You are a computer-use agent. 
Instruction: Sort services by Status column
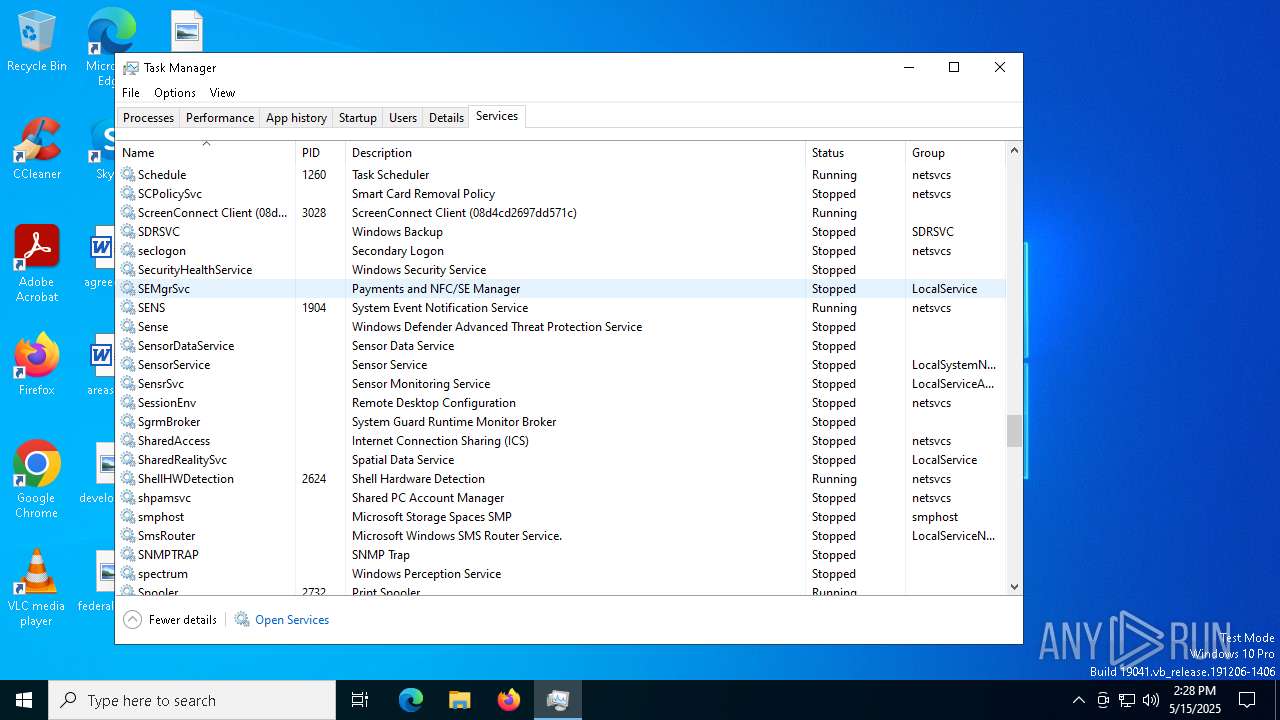click(855, 152)
